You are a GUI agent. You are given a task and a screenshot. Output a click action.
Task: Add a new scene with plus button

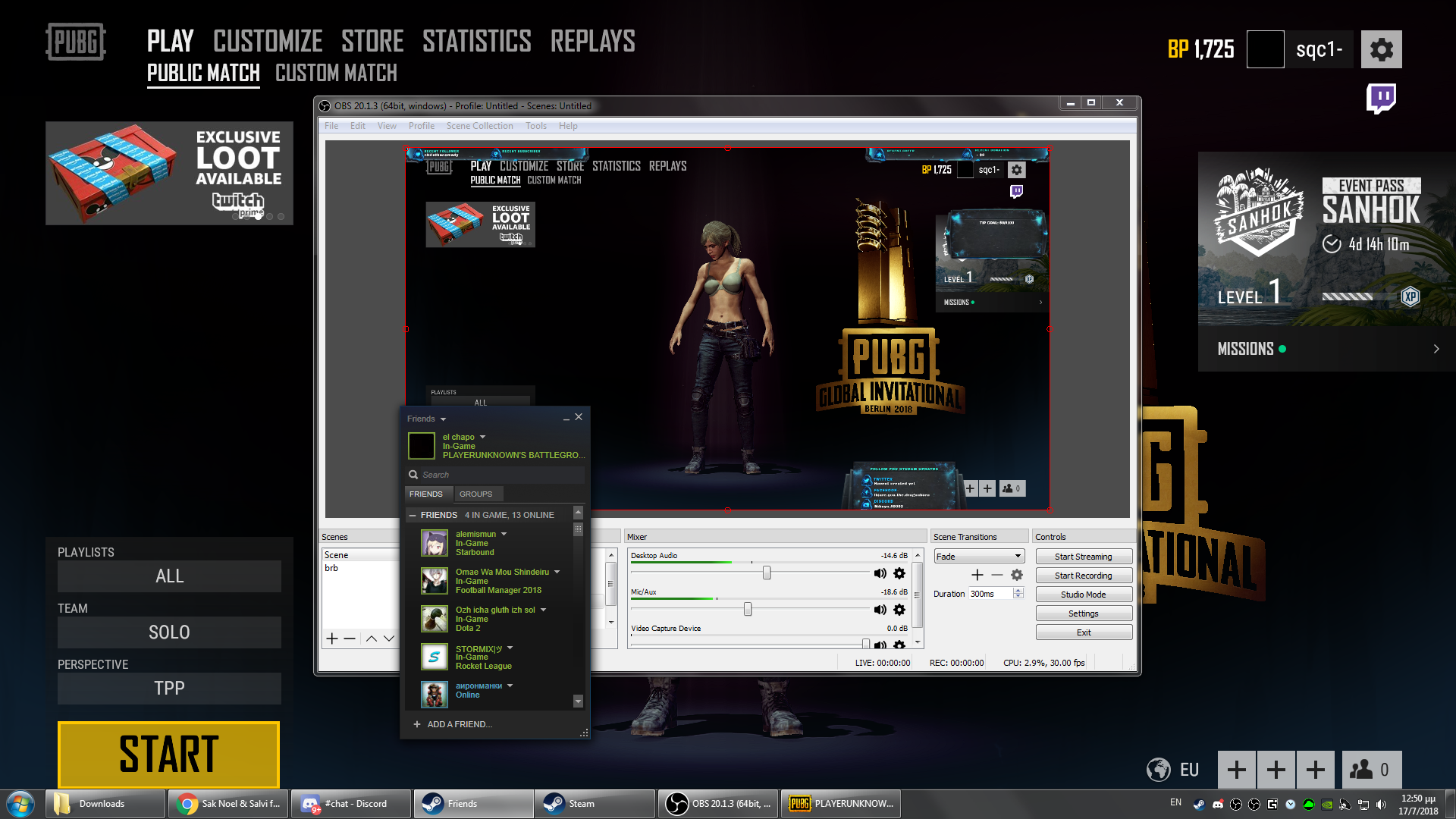[331, 639]
